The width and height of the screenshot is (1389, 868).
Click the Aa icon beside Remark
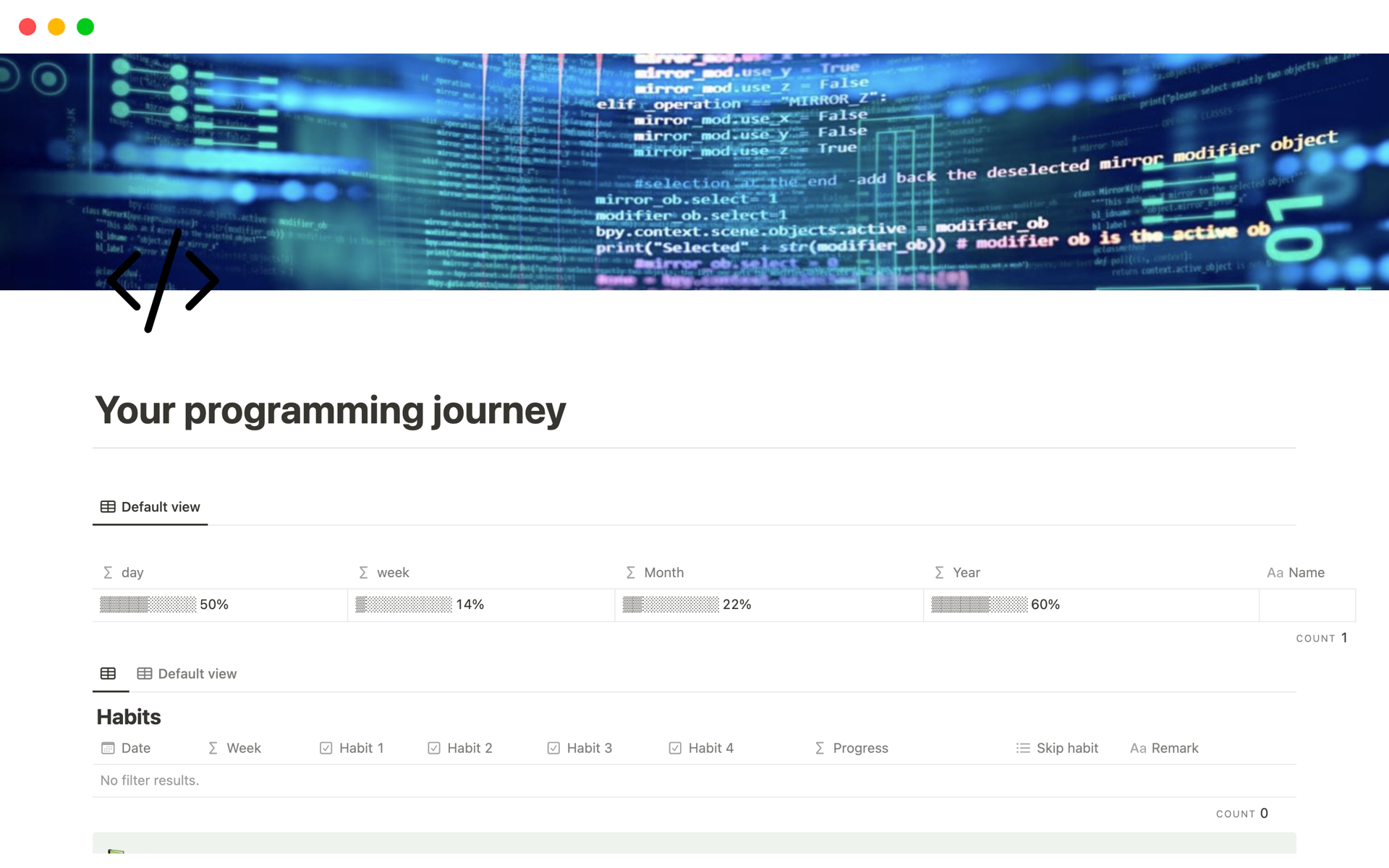(x=1137, y=748)
